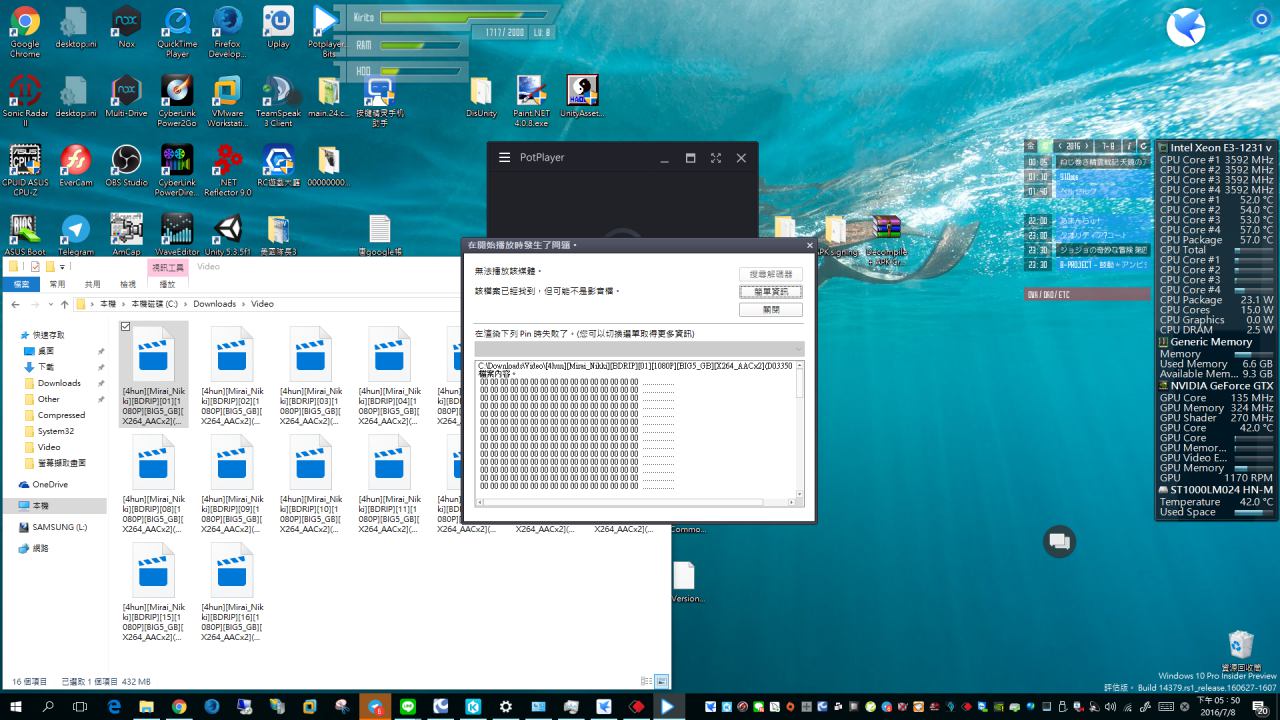This screenshot has width=1280, height=720.
Task: Click 簡單資訊 button in error dialog
Action: pos(770,291)
